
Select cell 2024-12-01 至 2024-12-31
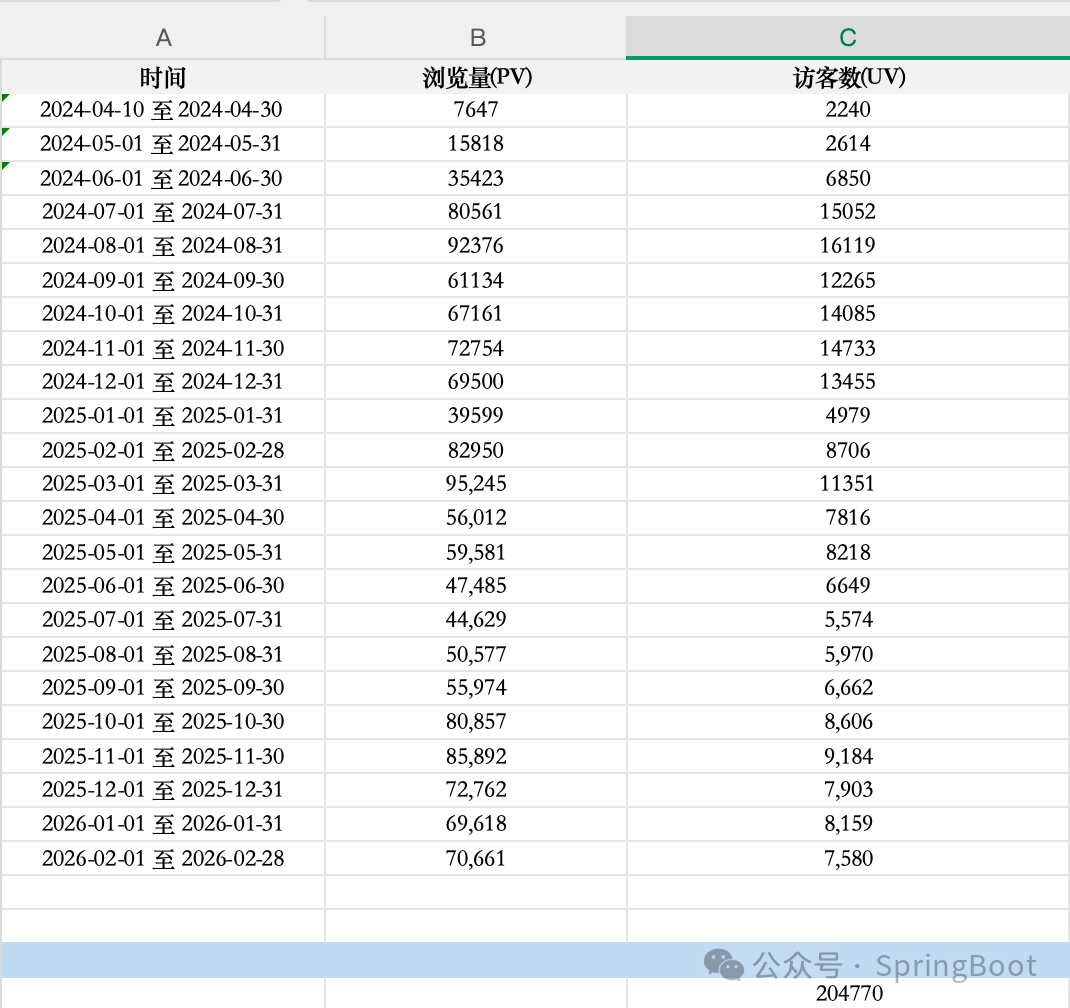click(163, 381)
